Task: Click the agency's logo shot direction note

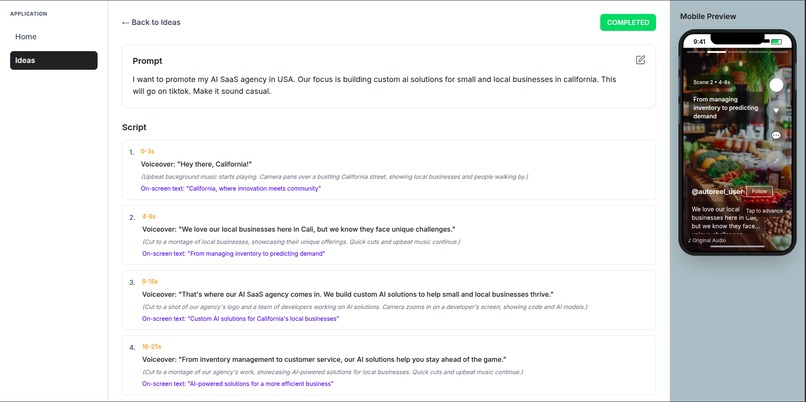Action: pos(365,307)
